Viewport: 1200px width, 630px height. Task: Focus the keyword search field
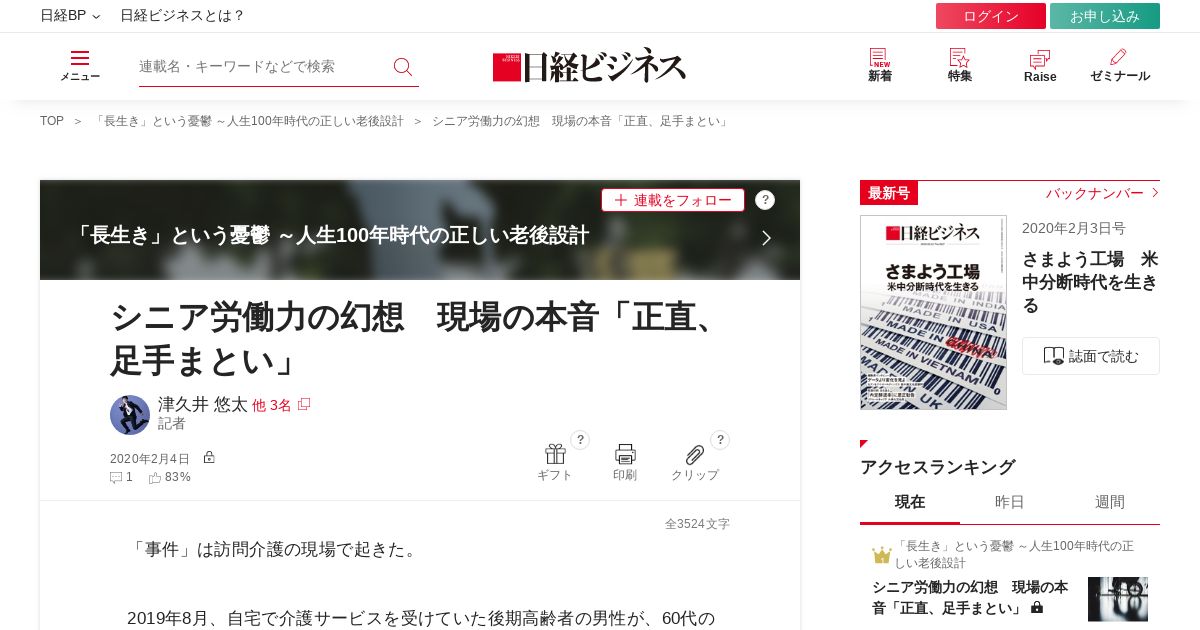262,66
